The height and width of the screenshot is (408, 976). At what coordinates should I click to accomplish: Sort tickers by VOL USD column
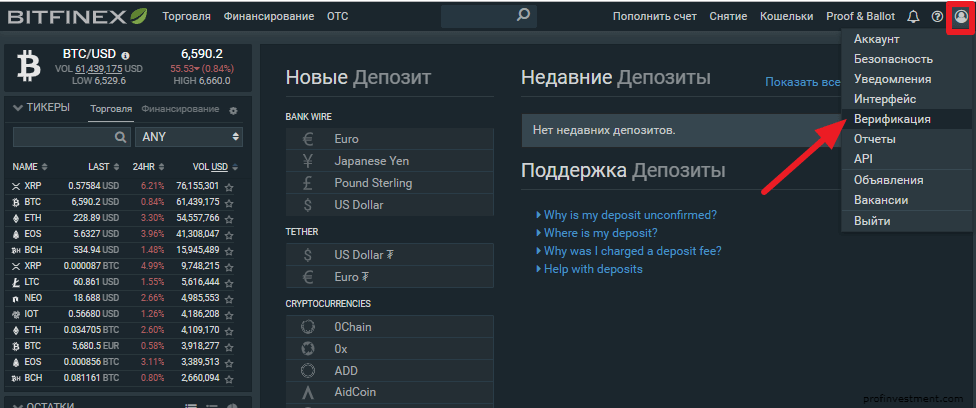coord(215,167)
